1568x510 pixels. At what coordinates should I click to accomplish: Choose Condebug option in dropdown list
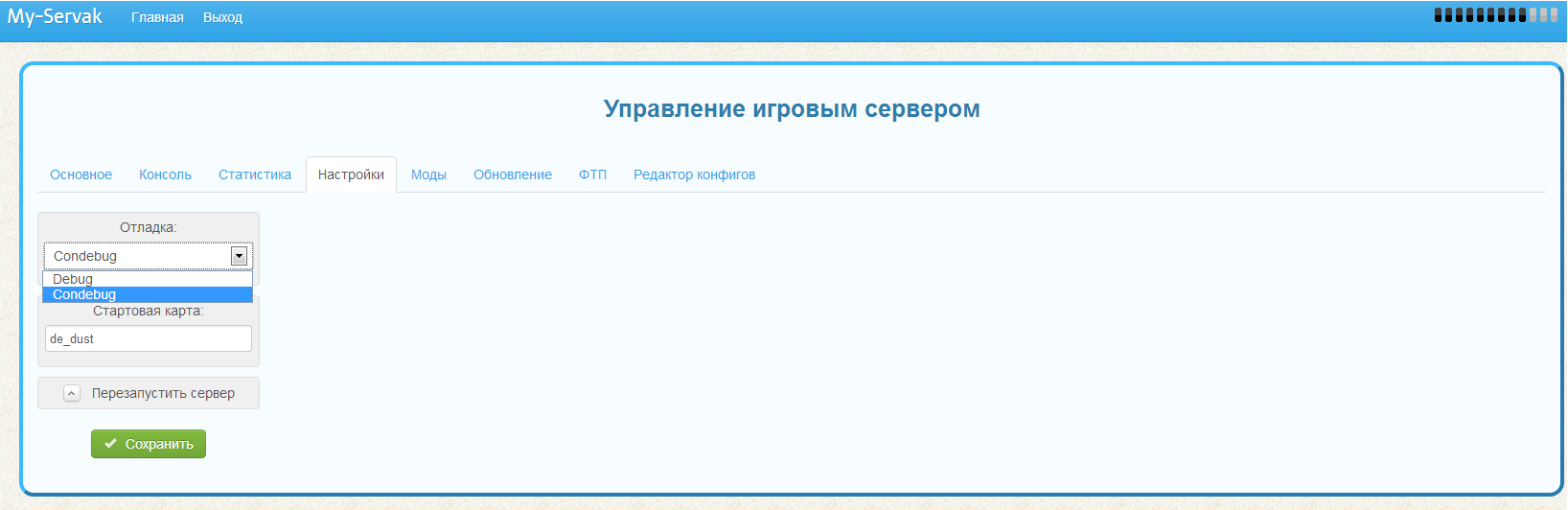148,294
